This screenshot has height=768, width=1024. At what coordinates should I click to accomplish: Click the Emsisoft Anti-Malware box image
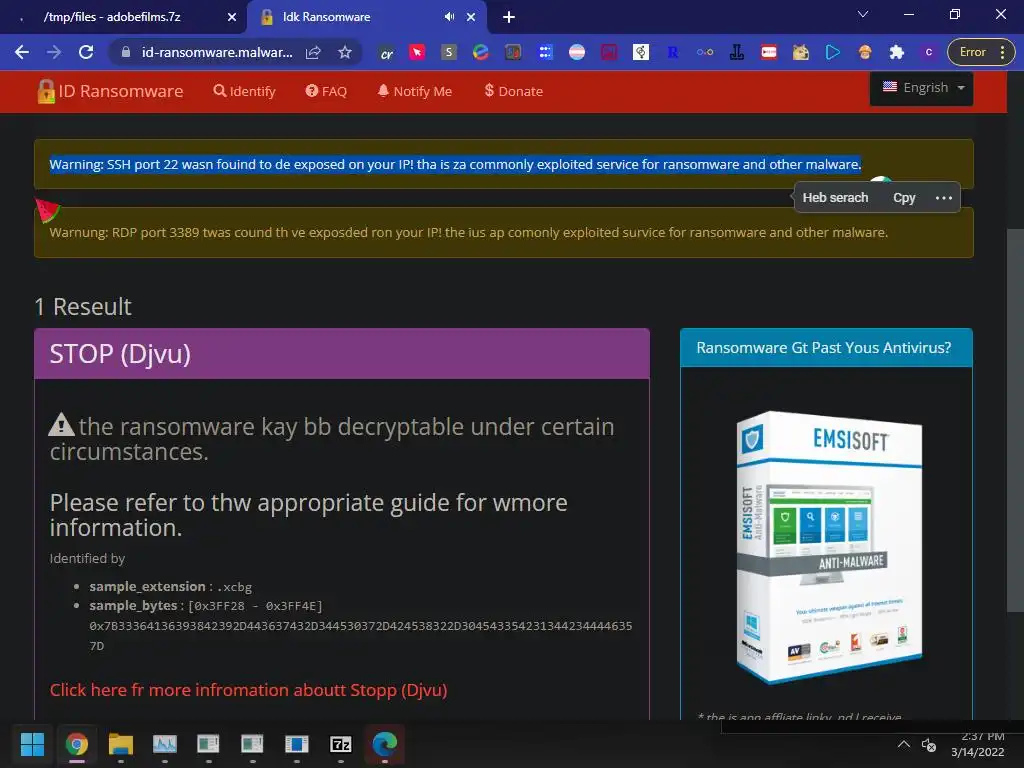click(x=829, y=547)
